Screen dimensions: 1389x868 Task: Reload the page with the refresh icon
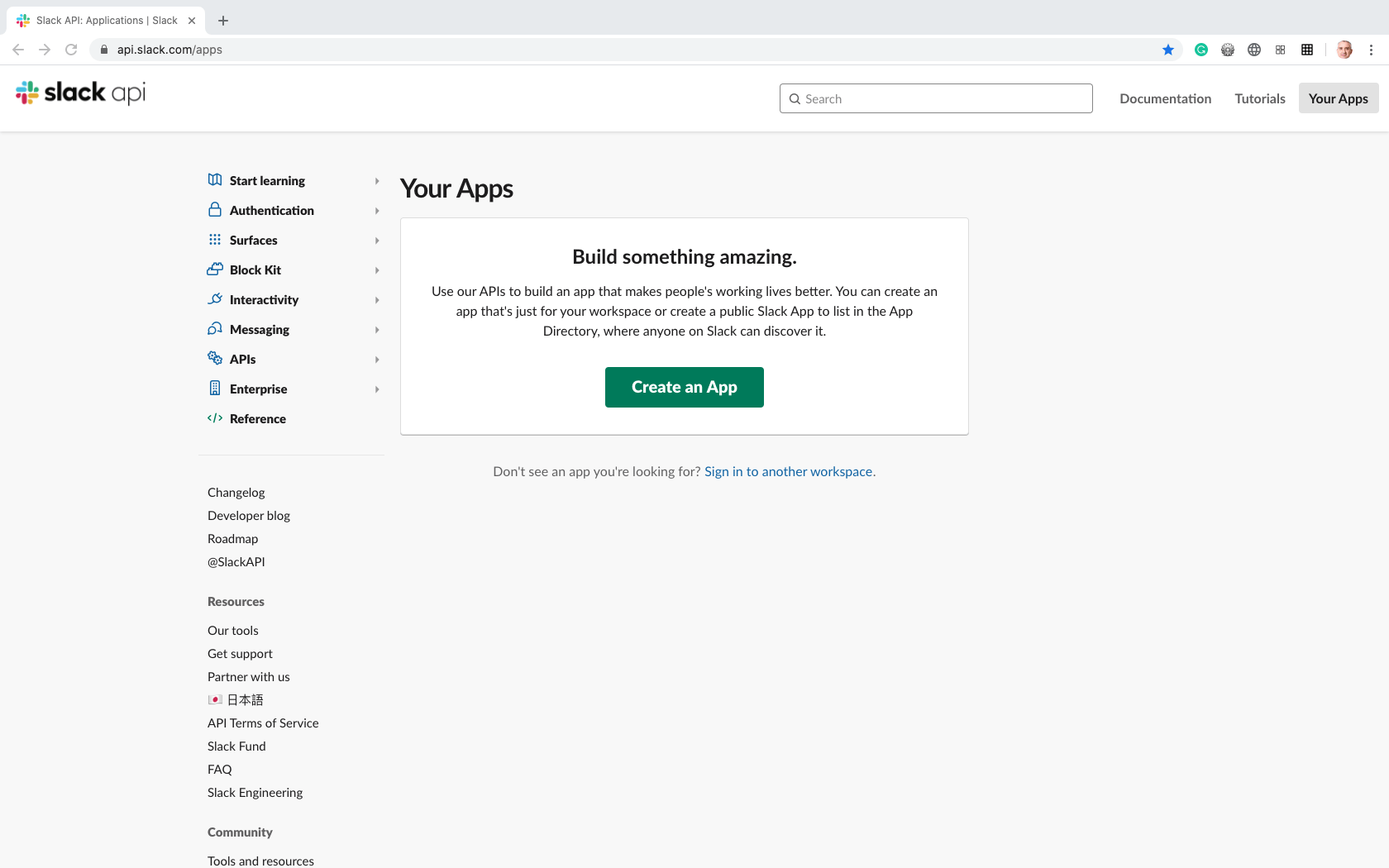pyautogui.click(x=71, y=50)
